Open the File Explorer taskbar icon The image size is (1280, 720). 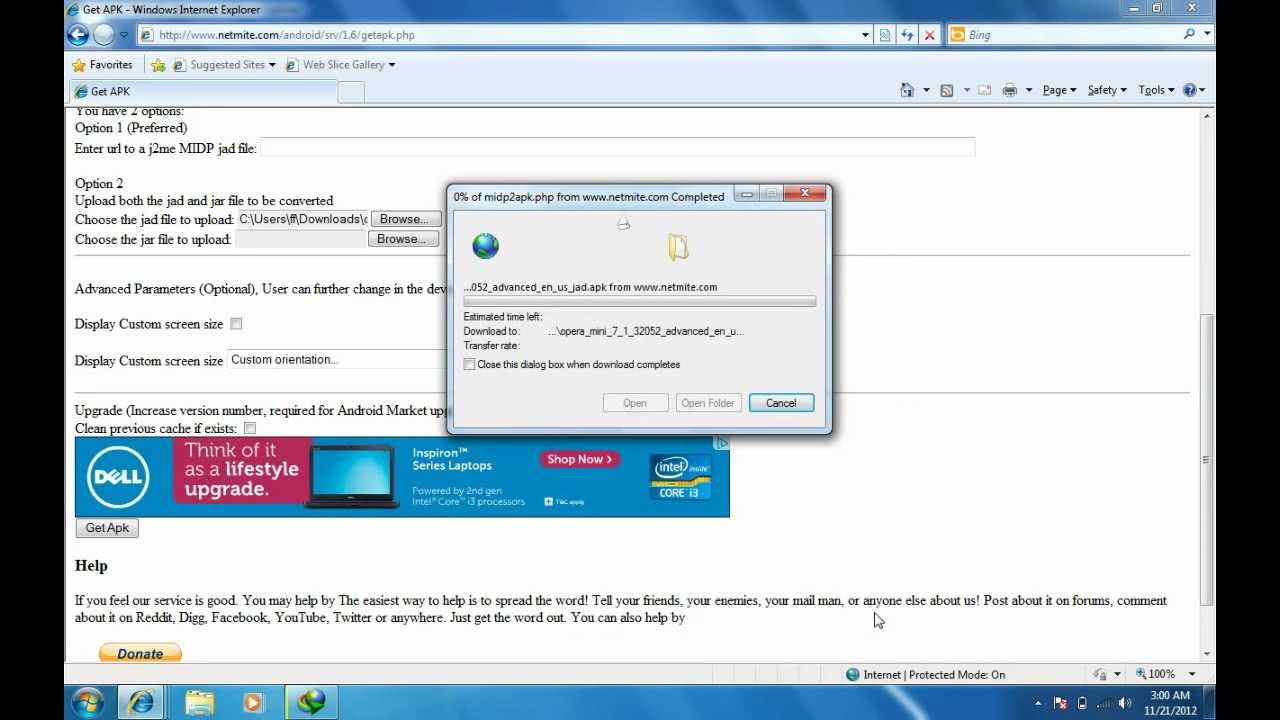pos(199,703)
